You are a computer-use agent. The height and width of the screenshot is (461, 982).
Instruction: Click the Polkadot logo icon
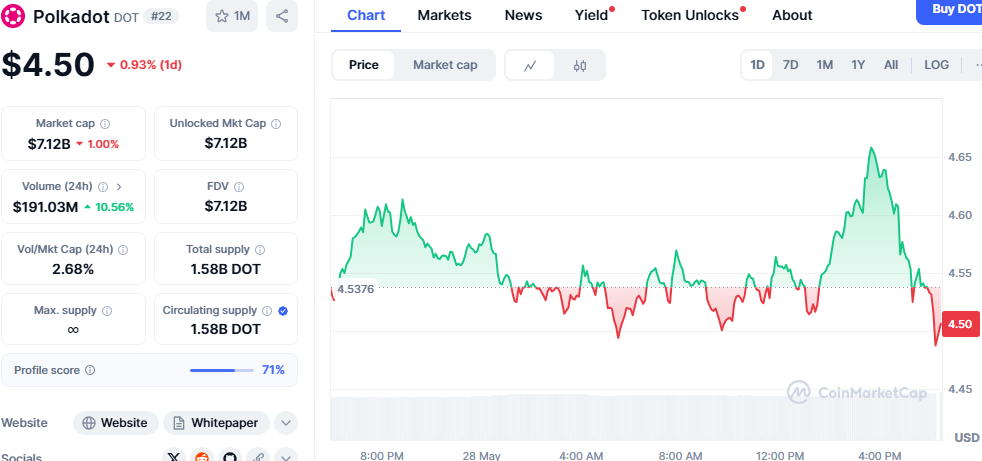coord(14,16)
